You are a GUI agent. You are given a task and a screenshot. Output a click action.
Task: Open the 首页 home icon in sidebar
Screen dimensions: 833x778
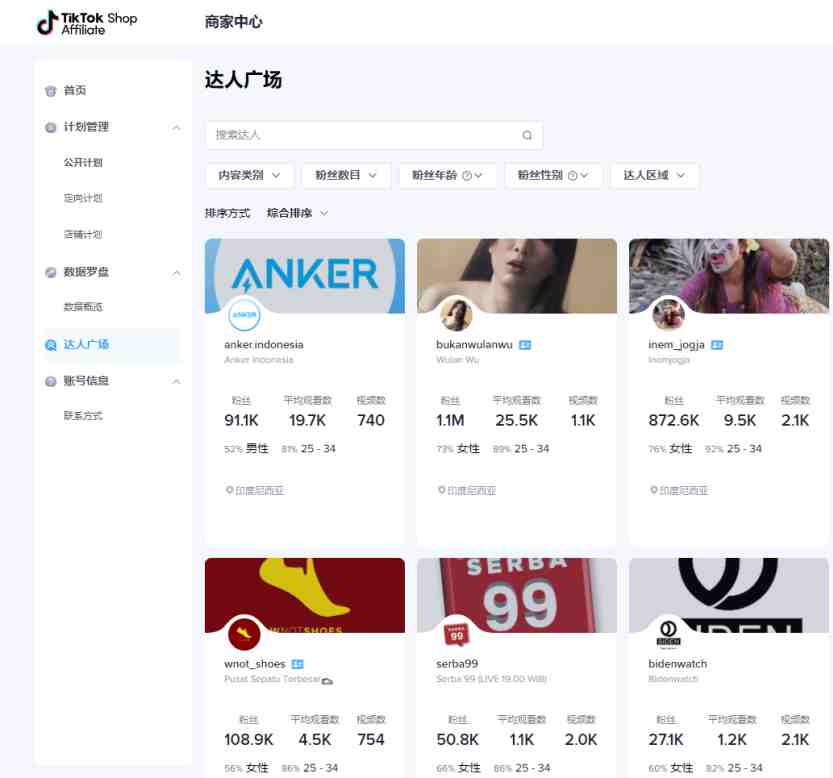(50, 91)
